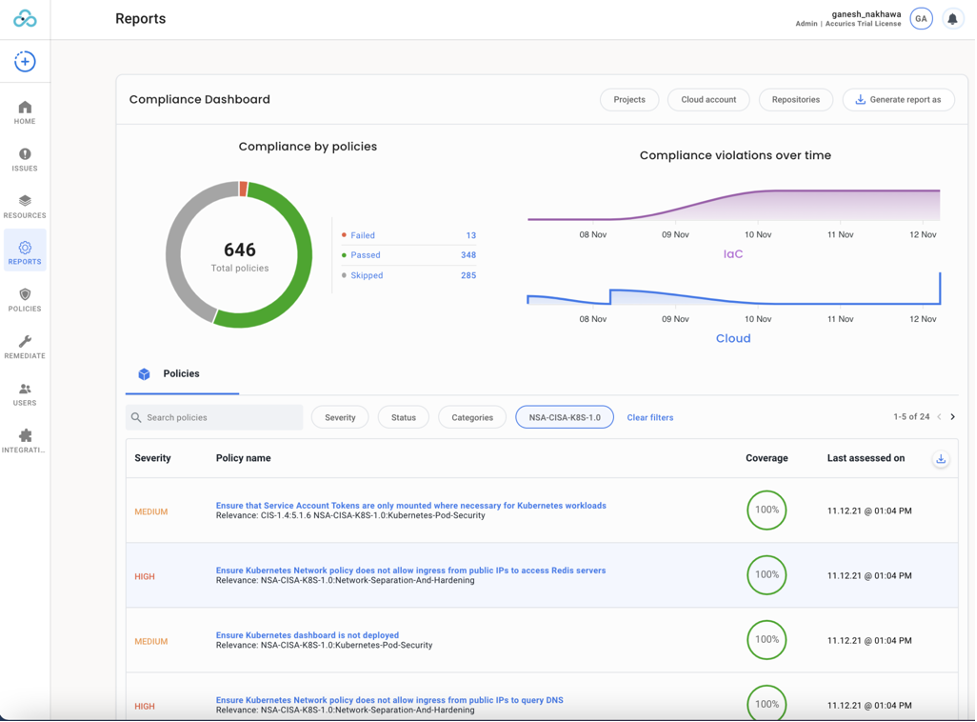Viewport: 977px width, 722px height.
Task: Open Resources in the sidebar
Action: pyautogui.click(x=25, y=206)
